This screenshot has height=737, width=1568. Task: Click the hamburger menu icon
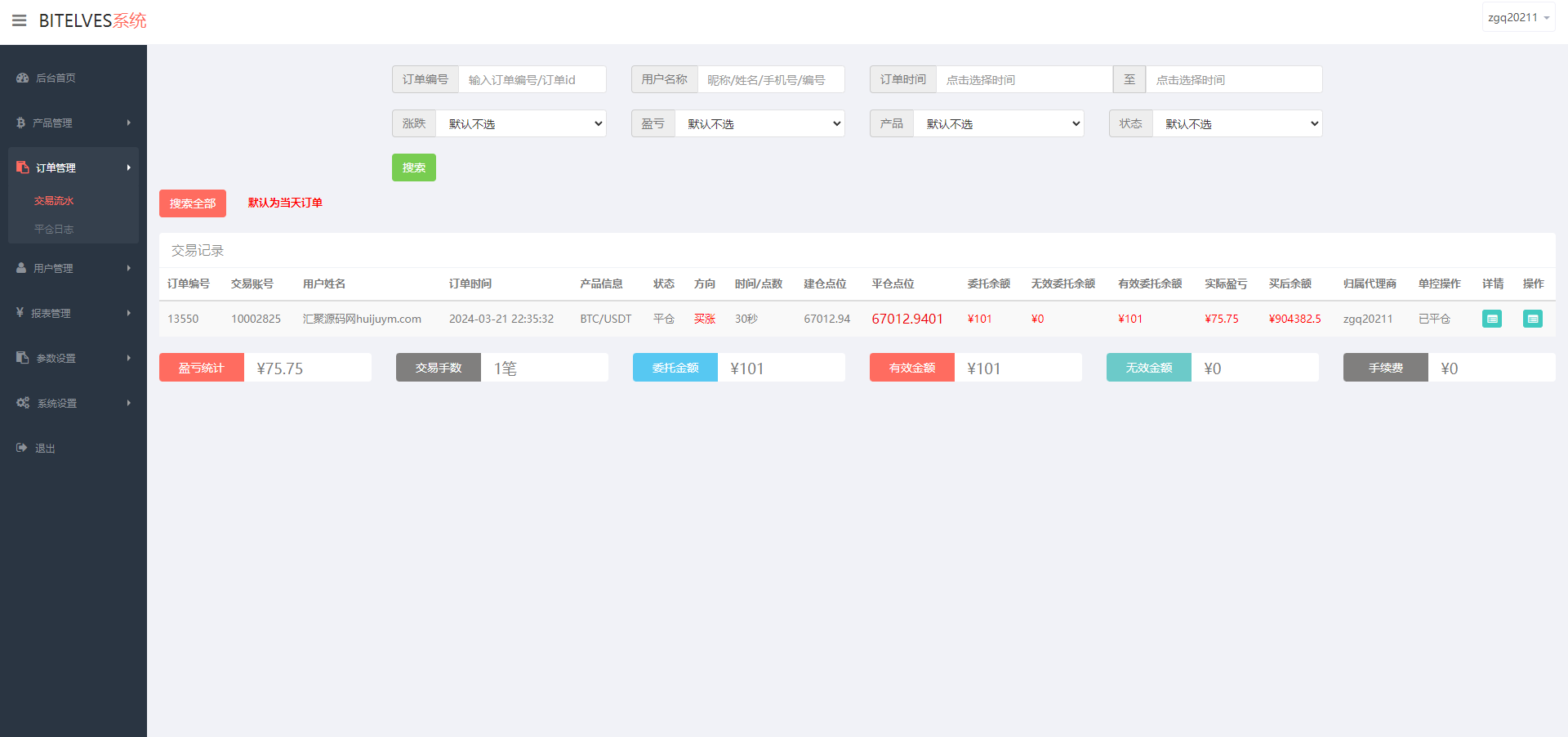(20, 20)
